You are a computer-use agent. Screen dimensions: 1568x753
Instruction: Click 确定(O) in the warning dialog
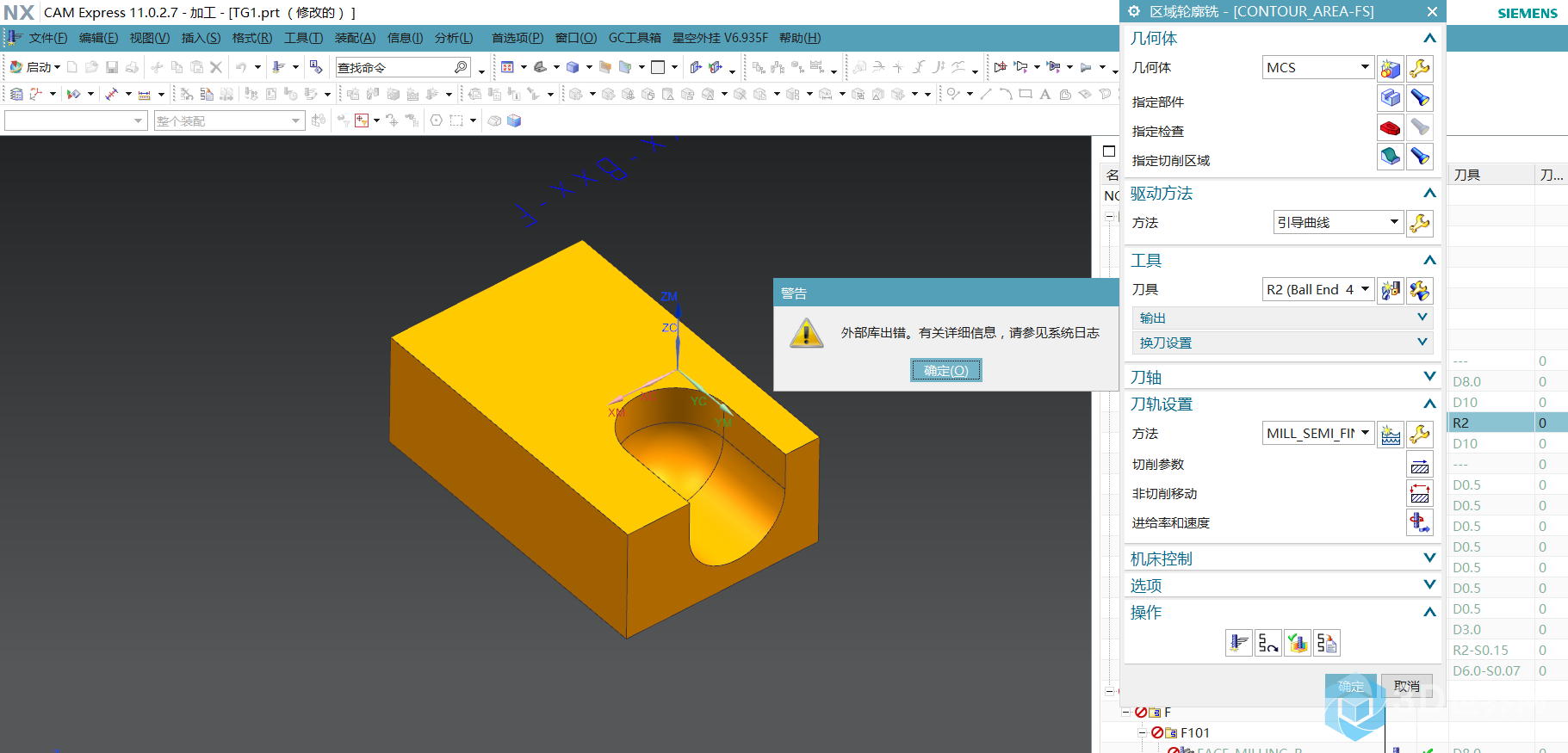946,370
